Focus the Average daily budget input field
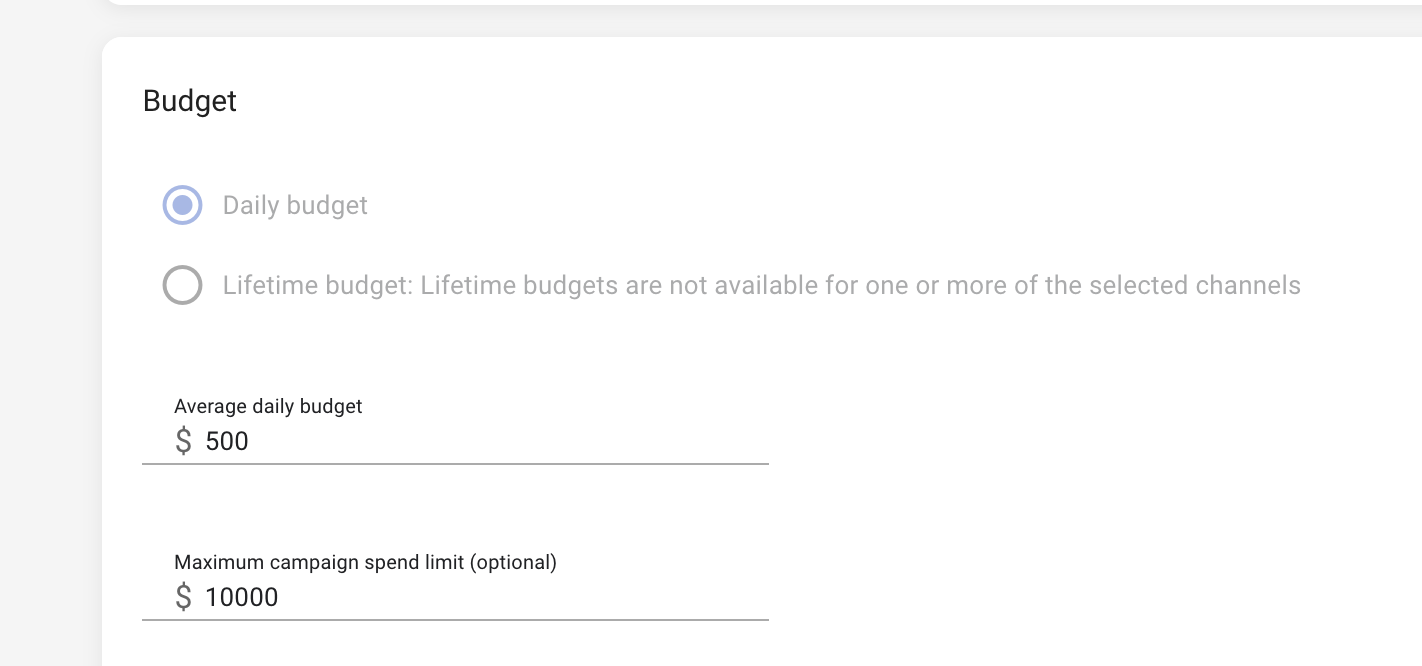Screen dimensions: 1422x666 tap(480, 441)
